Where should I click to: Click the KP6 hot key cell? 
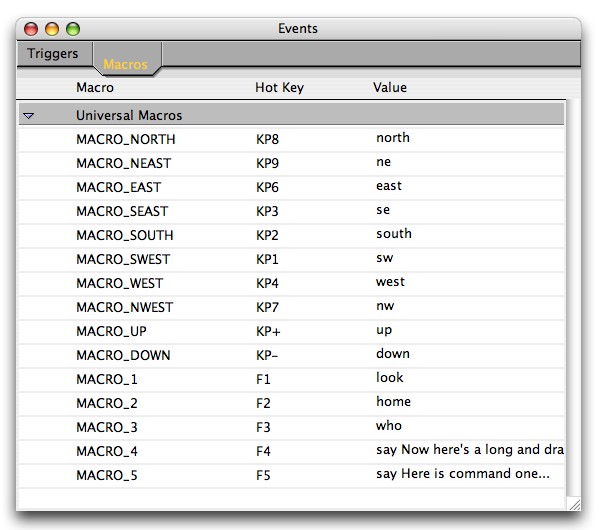coord(267,187)
